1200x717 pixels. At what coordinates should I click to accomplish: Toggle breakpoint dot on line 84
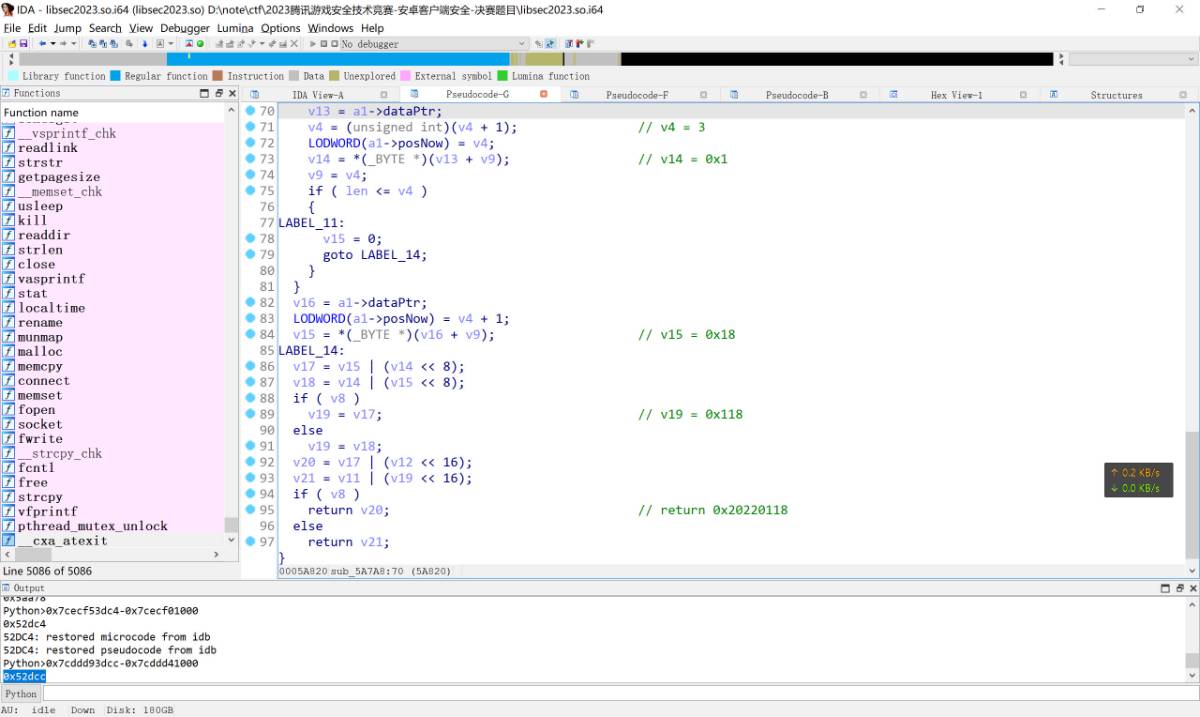[x=250, y=334]
